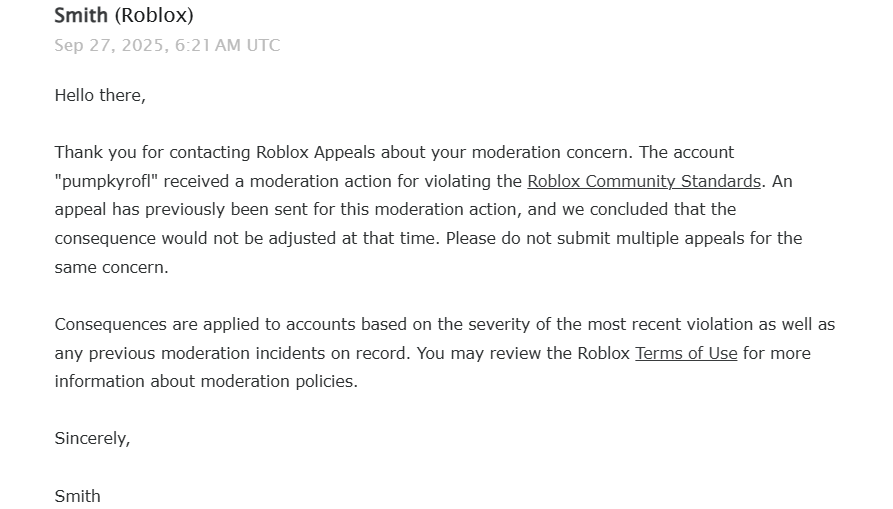893x509 pixels.
Task: Click the same concern text line
Action: pyautogui.click(x=112, y=267)
